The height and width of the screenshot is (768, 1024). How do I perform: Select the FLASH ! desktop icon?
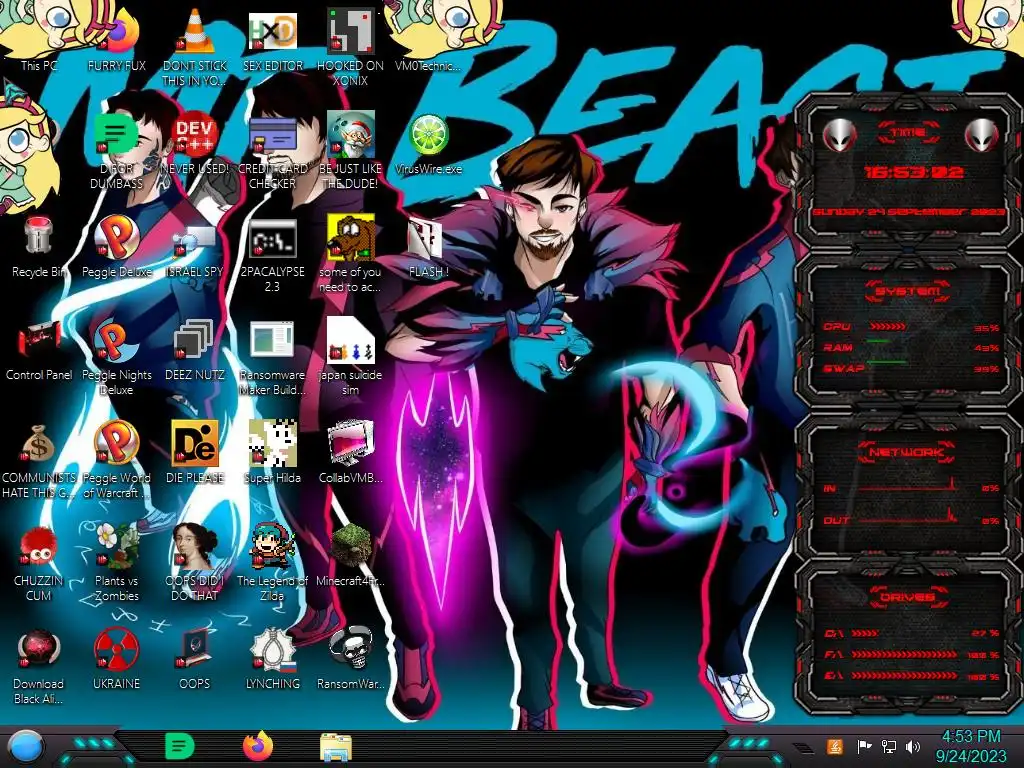[428, 246]
